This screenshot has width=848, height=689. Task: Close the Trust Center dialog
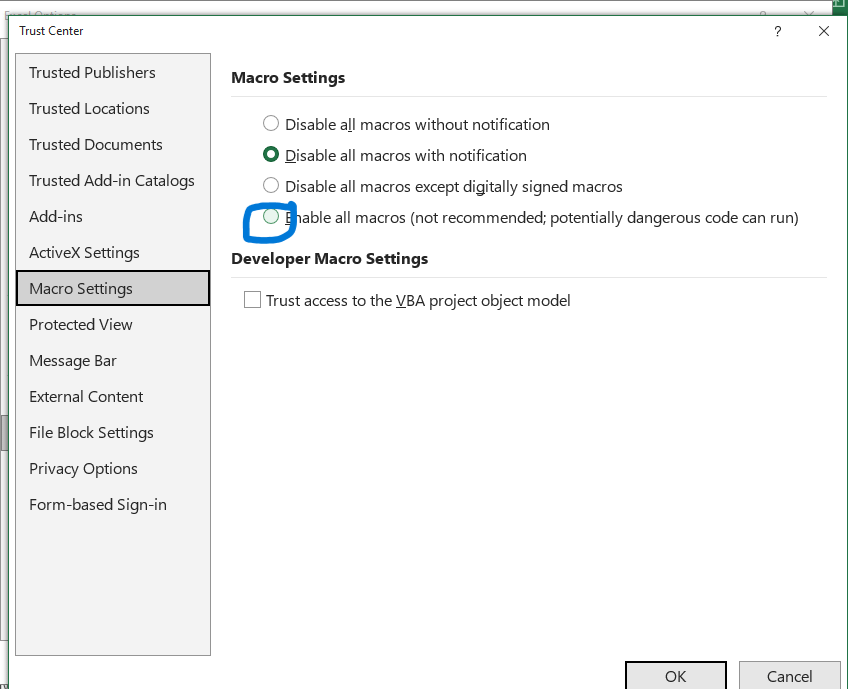click(823, 31)
